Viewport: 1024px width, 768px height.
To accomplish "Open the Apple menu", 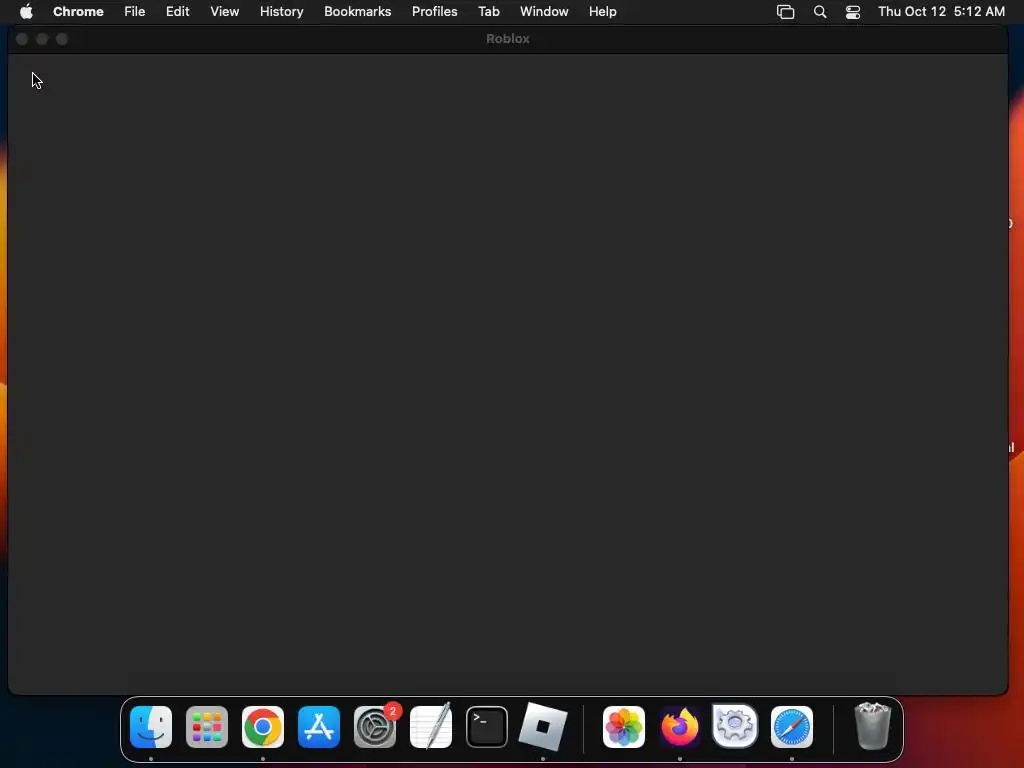I will tap(26, 12).
